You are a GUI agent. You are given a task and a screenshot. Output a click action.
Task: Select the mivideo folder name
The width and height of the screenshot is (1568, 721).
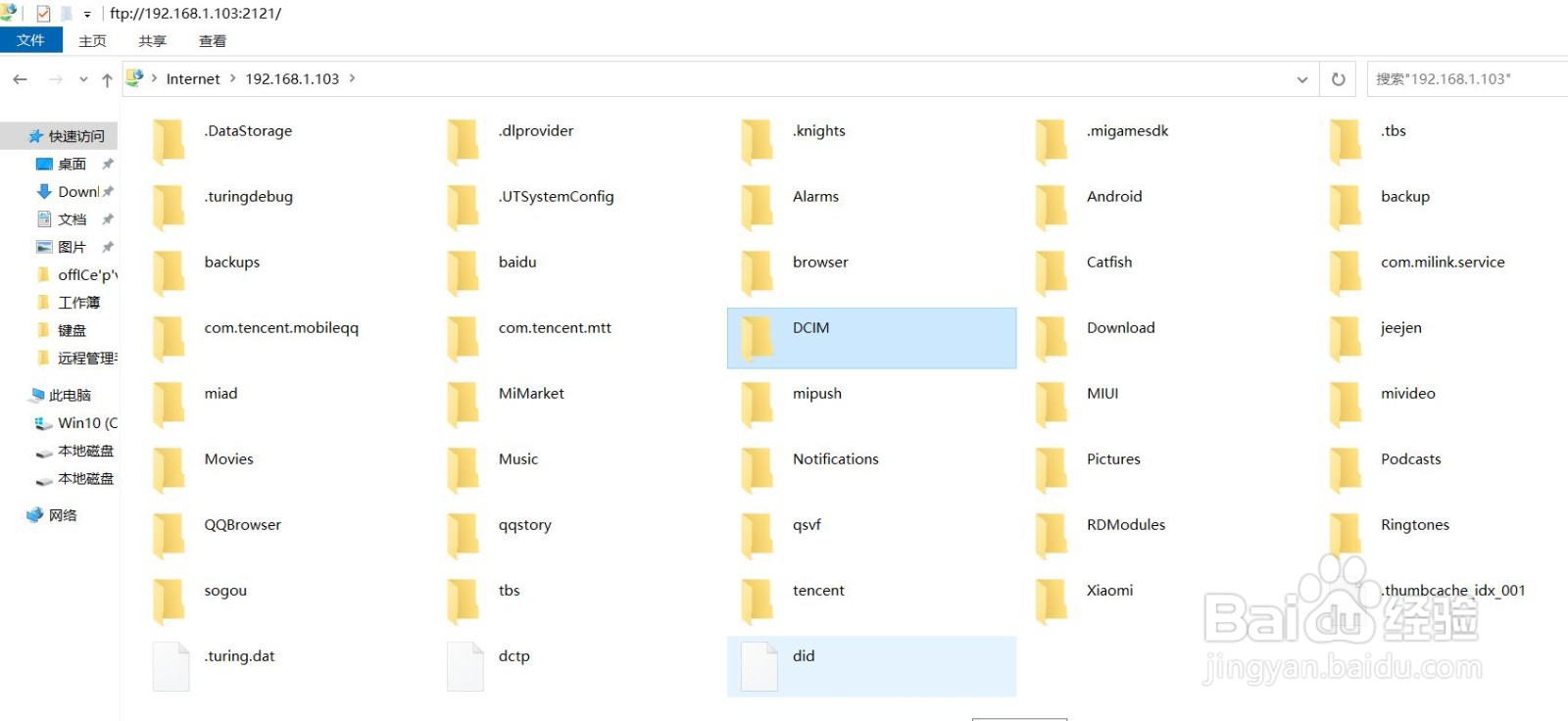point(1407,393)
